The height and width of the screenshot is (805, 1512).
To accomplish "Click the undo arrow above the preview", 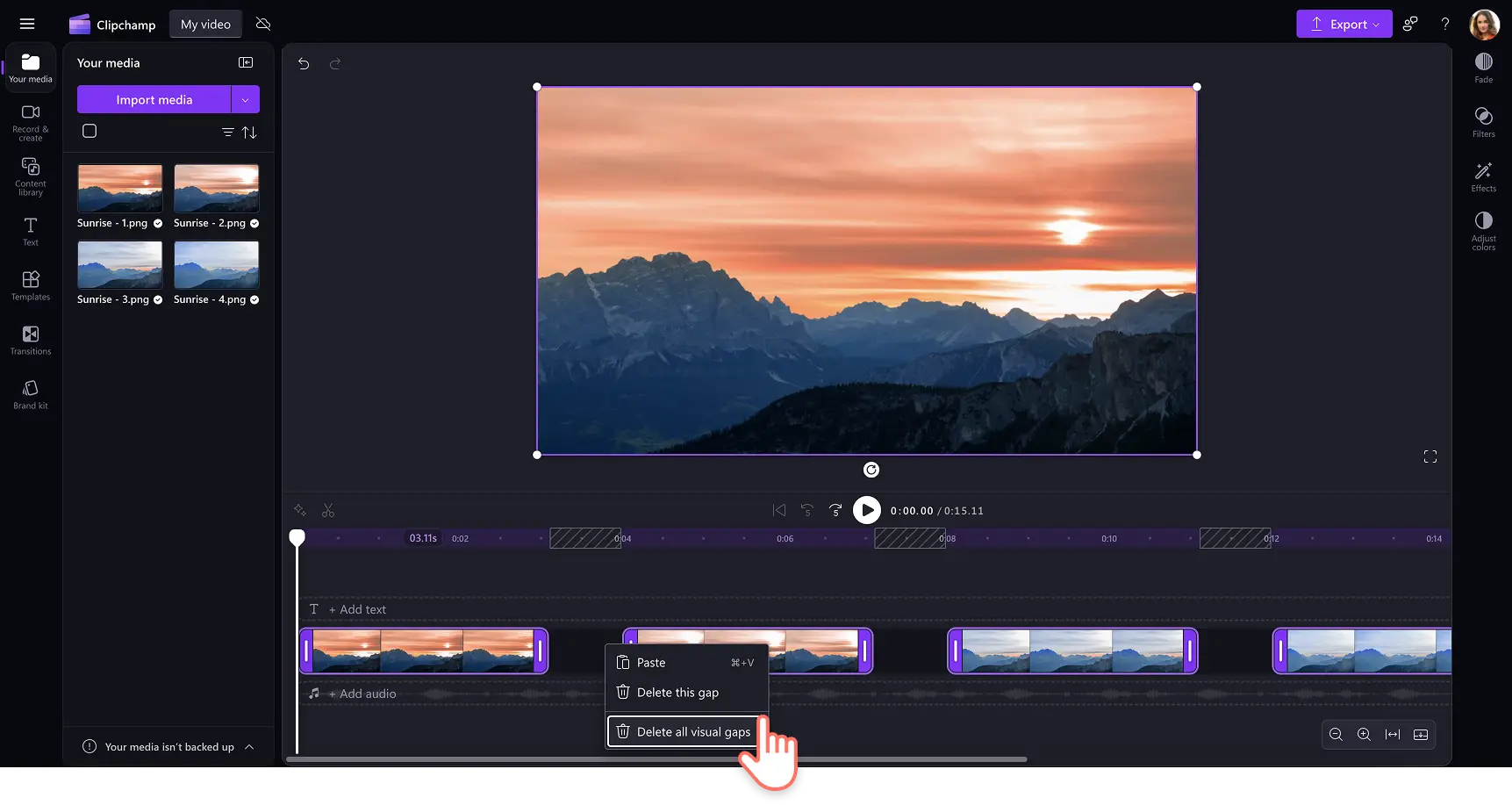I will tap(304, 63).
